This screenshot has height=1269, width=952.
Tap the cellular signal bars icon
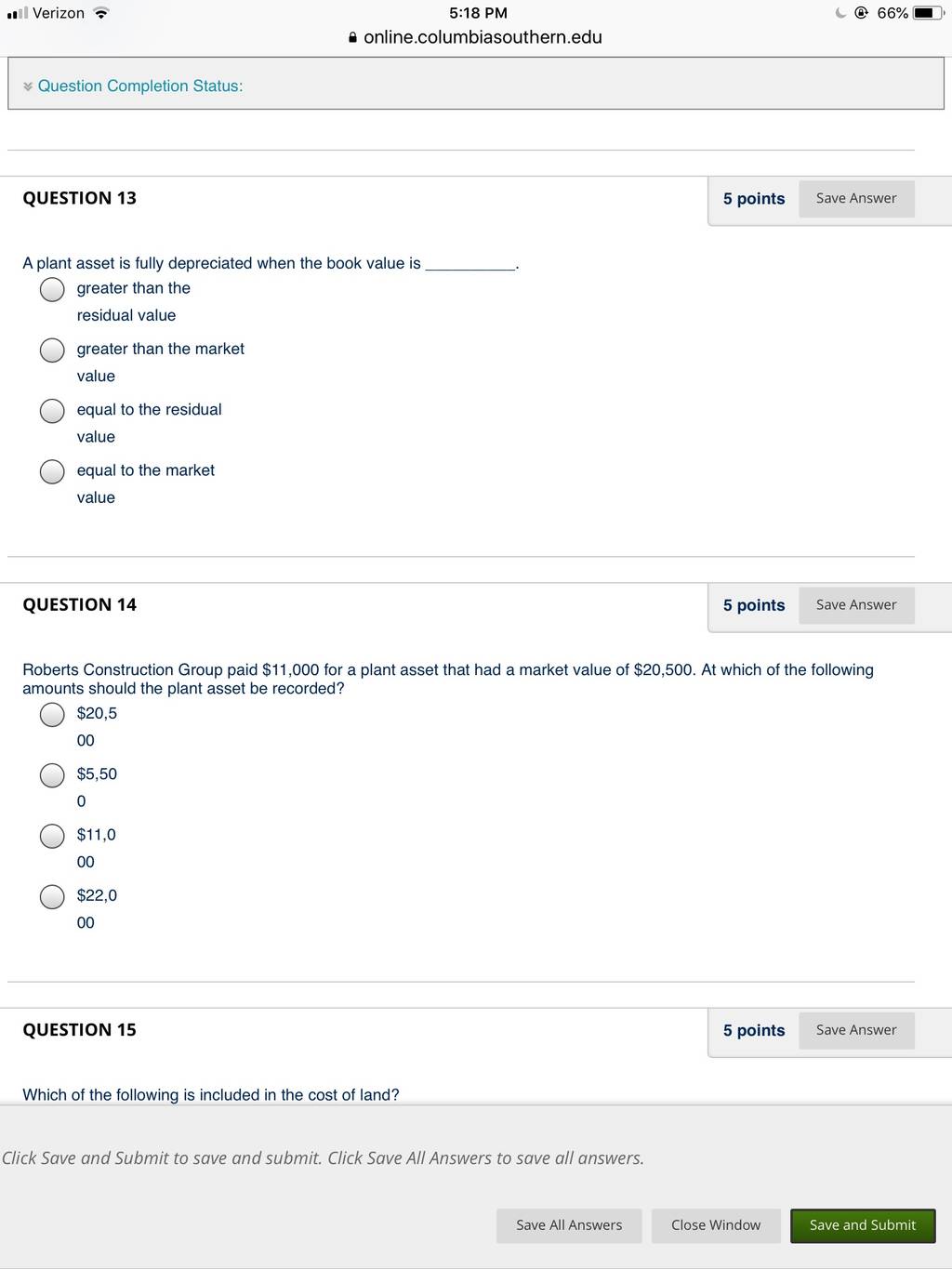[17, 13]
